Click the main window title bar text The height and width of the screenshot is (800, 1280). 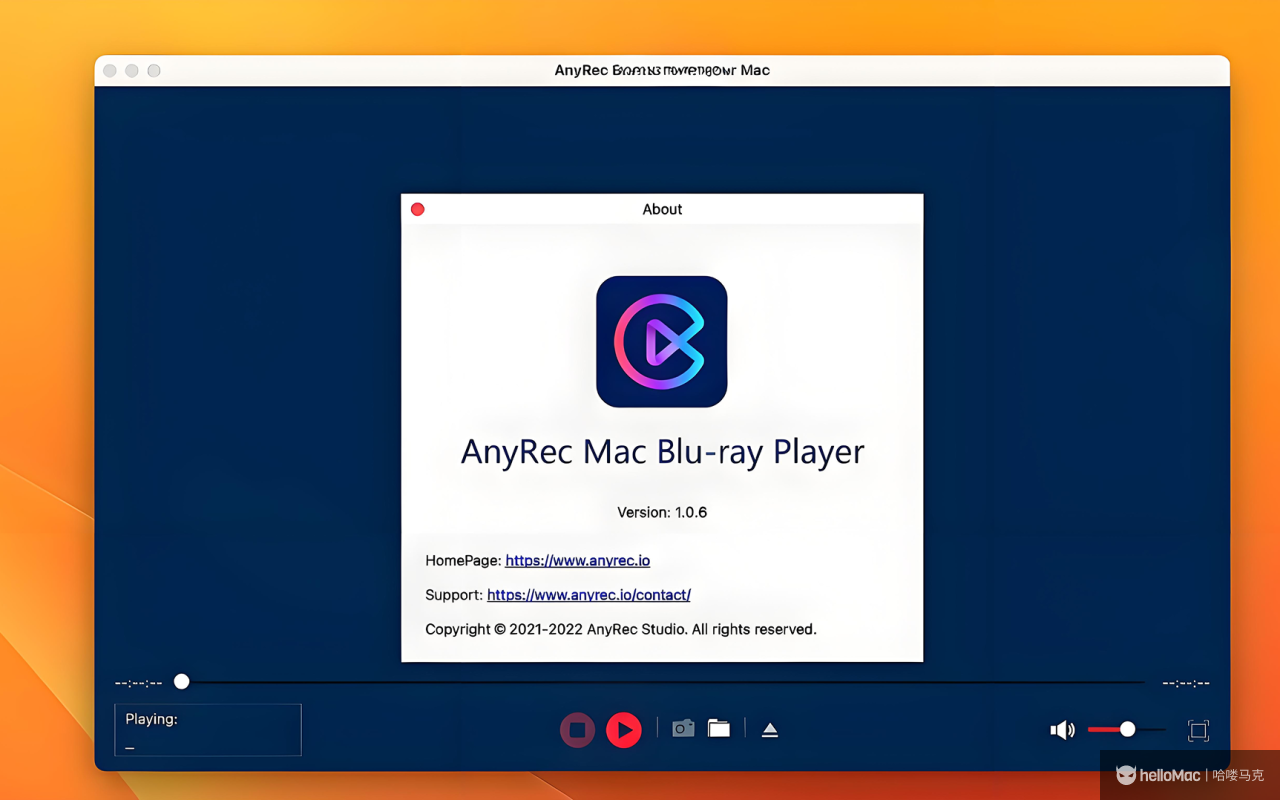pyautogui.click(x=662, y=70)
